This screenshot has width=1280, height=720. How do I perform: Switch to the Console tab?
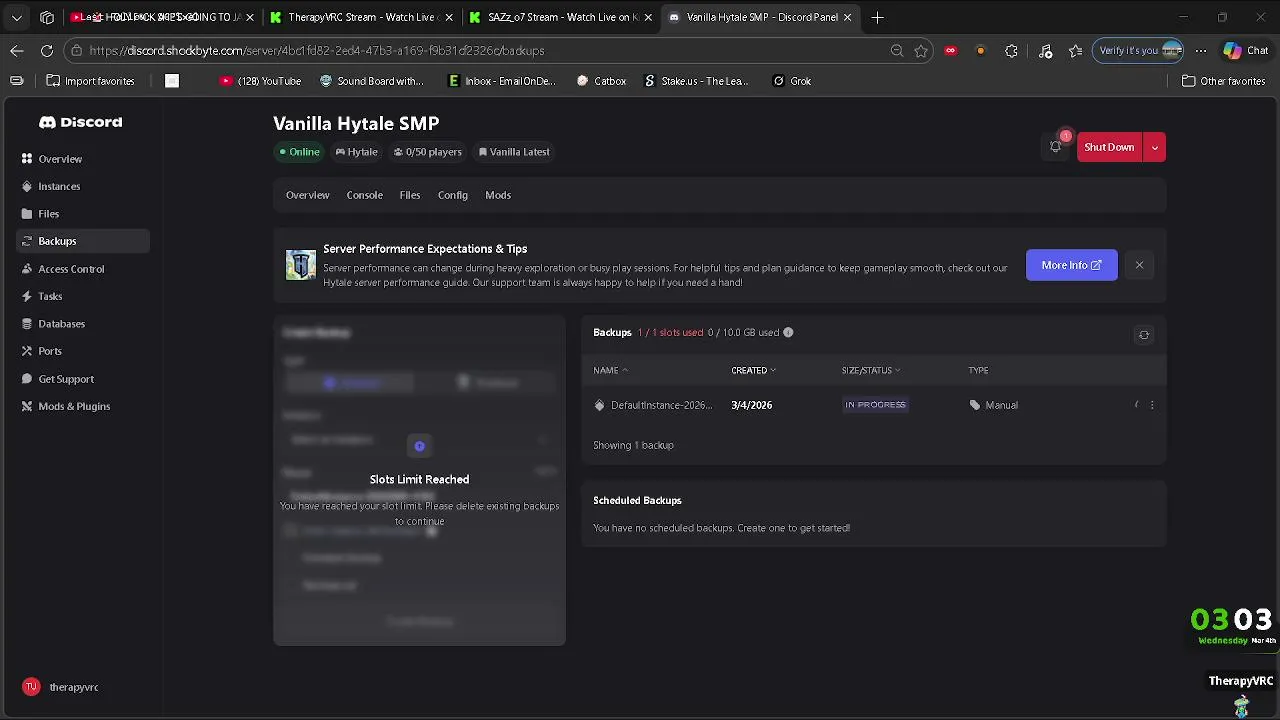[x=364, y=195]
